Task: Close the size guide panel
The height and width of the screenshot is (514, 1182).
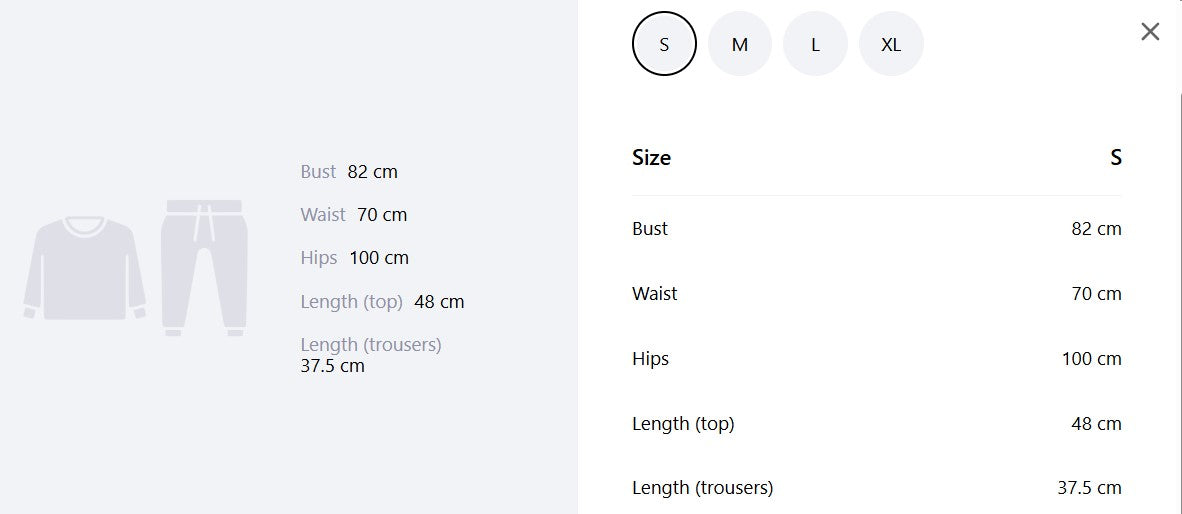Action: click(x=1150, y=32)
